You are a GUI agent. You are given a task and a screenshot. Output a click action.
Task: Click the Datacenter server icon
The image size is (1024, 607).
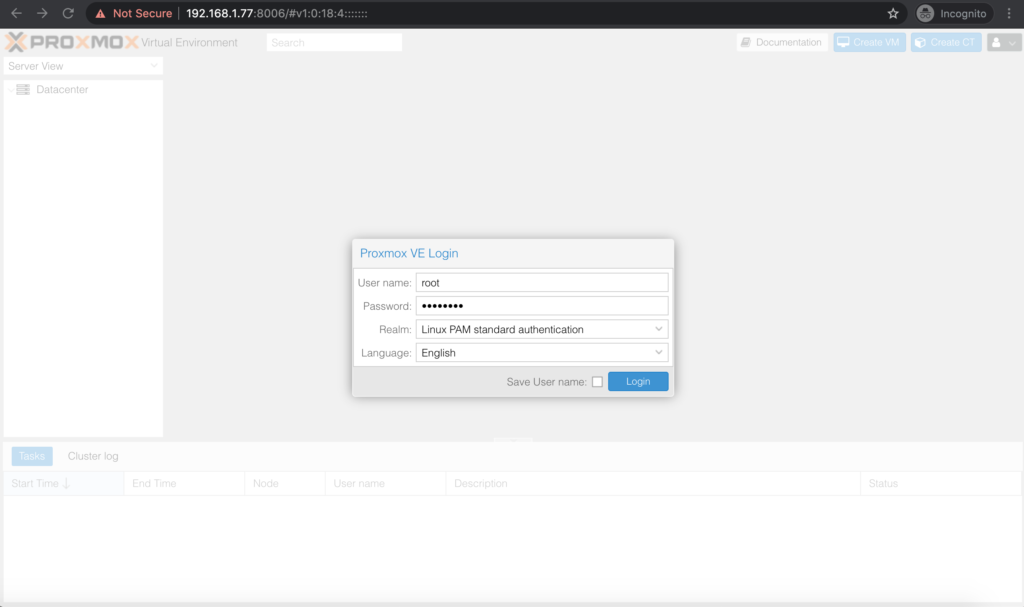pyautogui.click(x=23, y=90)
